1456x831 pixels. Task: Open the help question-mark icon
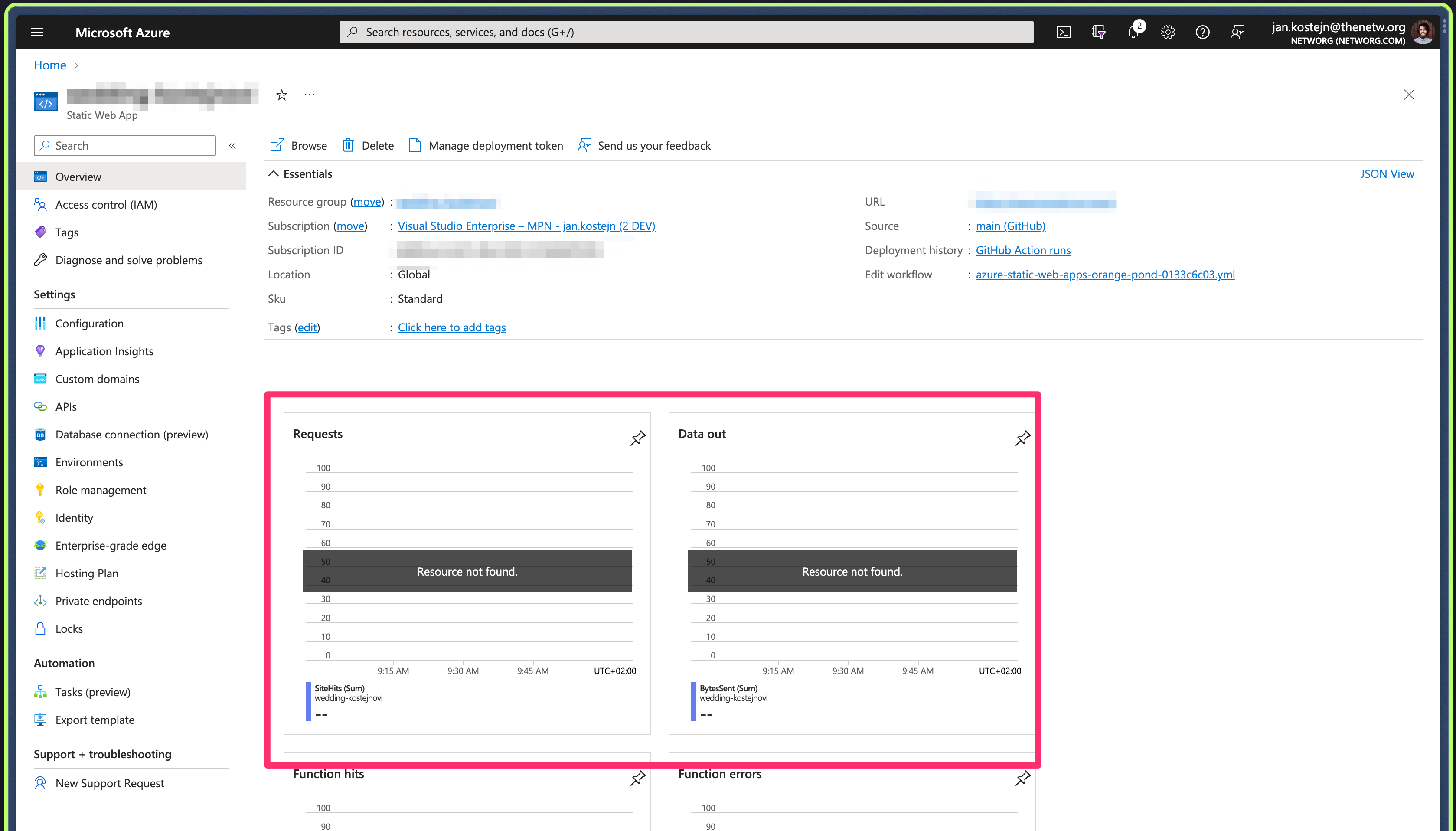coord(1203,32)
